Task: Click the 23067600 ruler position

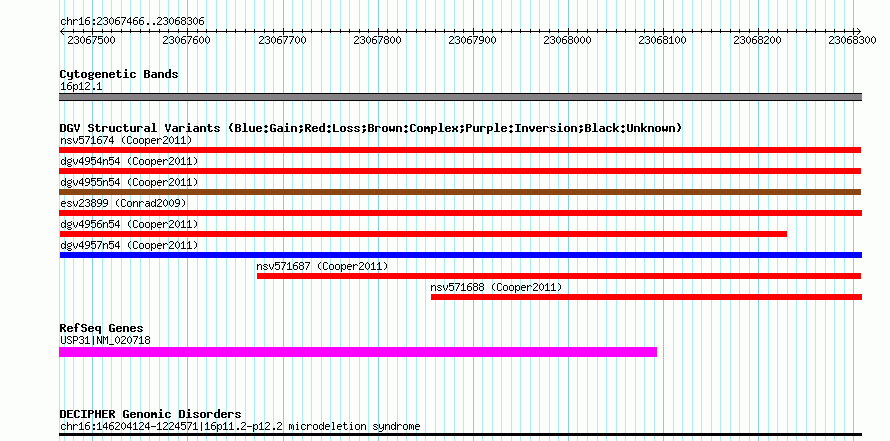Action: pyautogui.click(x=186, y=40)
